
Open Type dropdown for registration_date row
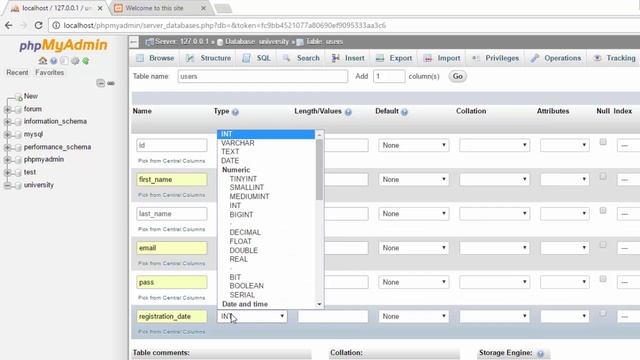(252, 316)
